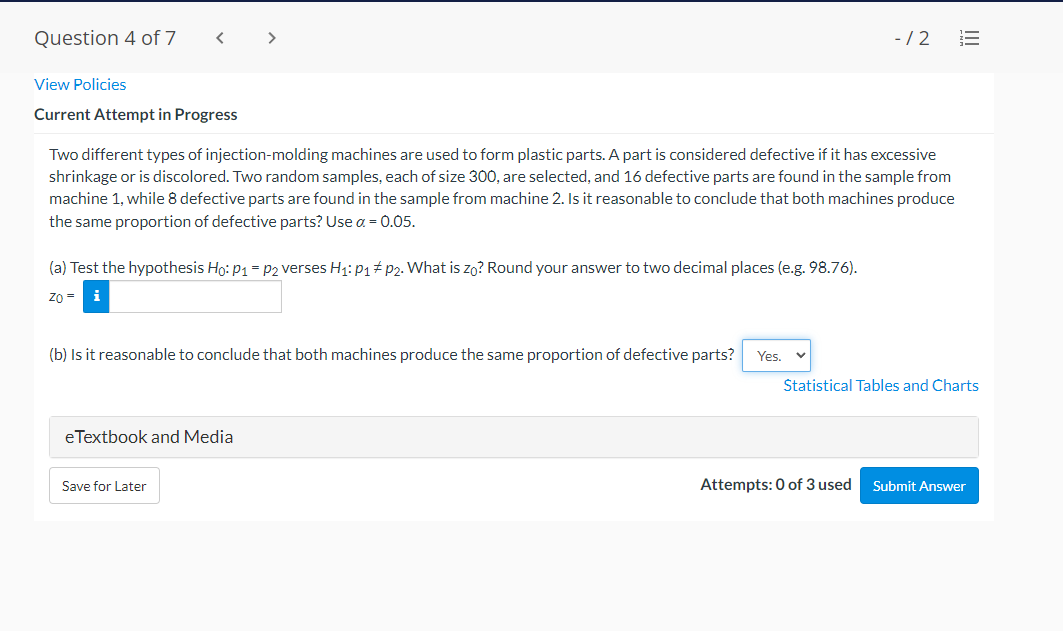The width and height of the screenshot is (1063, 631).
Task: Open the Yes dropdown for part (b)
Action: click(776, 355)
